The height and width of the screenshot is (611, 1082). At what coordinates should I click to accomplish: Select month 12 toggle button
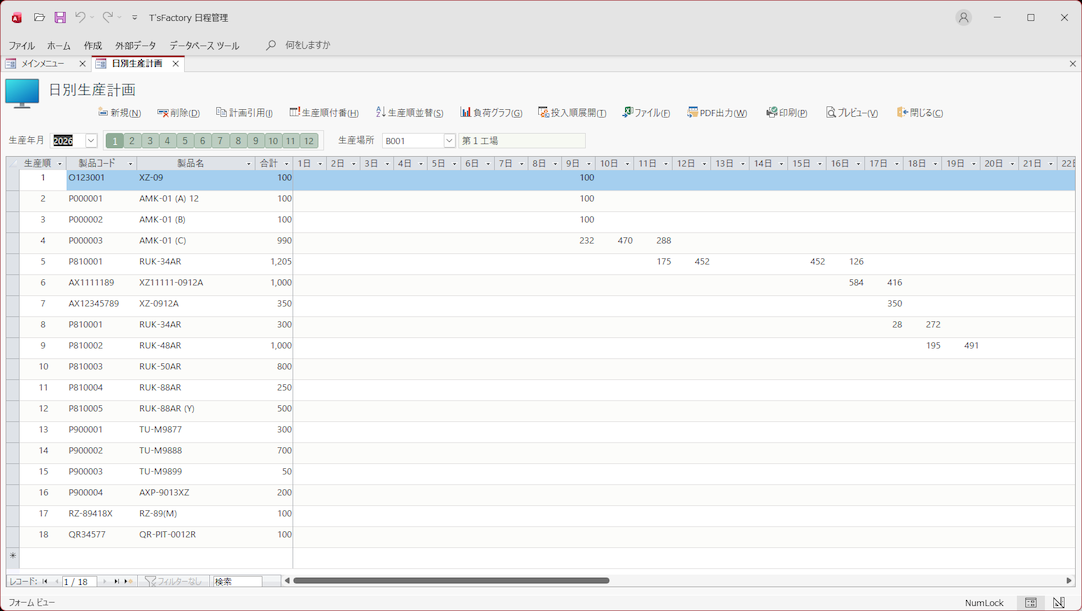(x=308, y=141)
